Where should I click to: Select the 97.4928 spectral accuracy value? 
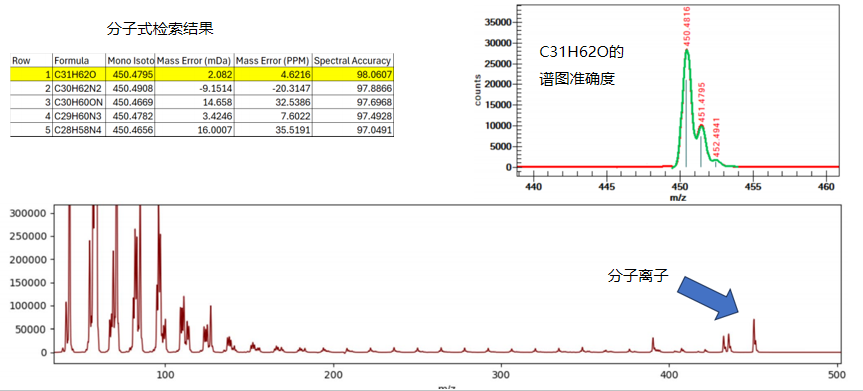point(353,116)
